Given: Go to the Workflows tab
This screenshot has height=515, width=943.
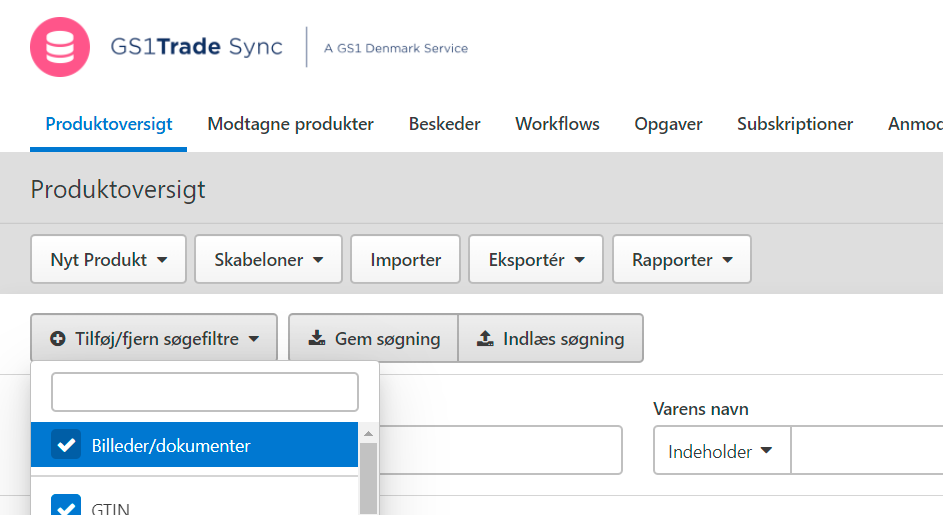Looking at the screenshot, I should (x=557, y=125).
